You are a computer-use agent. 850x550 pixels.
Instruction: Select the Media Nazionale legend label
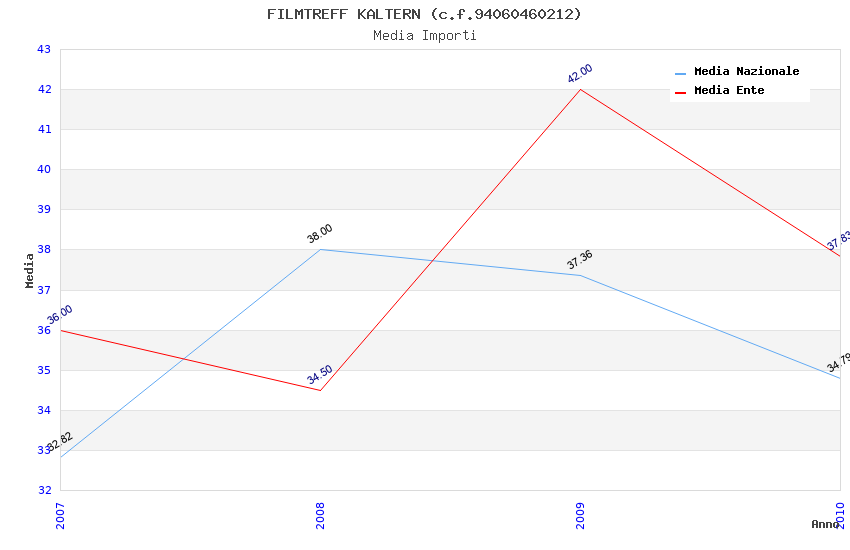pyautogui.click(x=746, y=72)
